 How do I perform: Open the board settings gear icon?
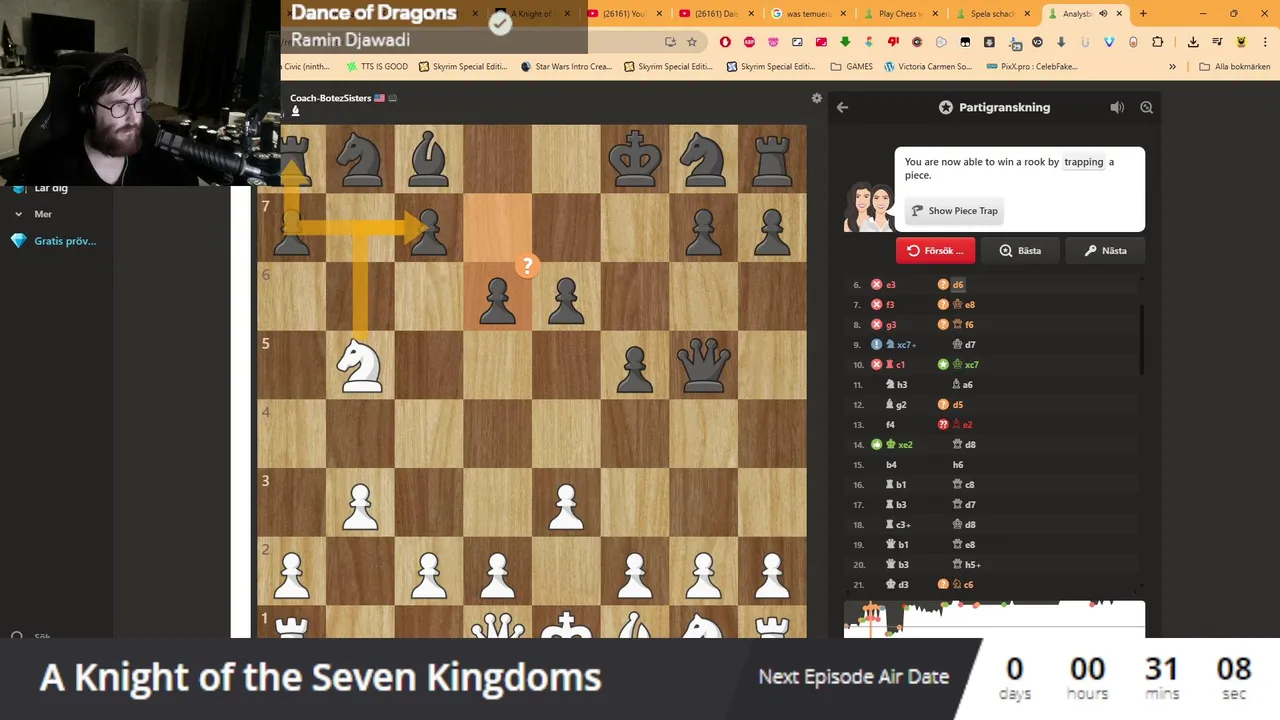click(817, 98)
